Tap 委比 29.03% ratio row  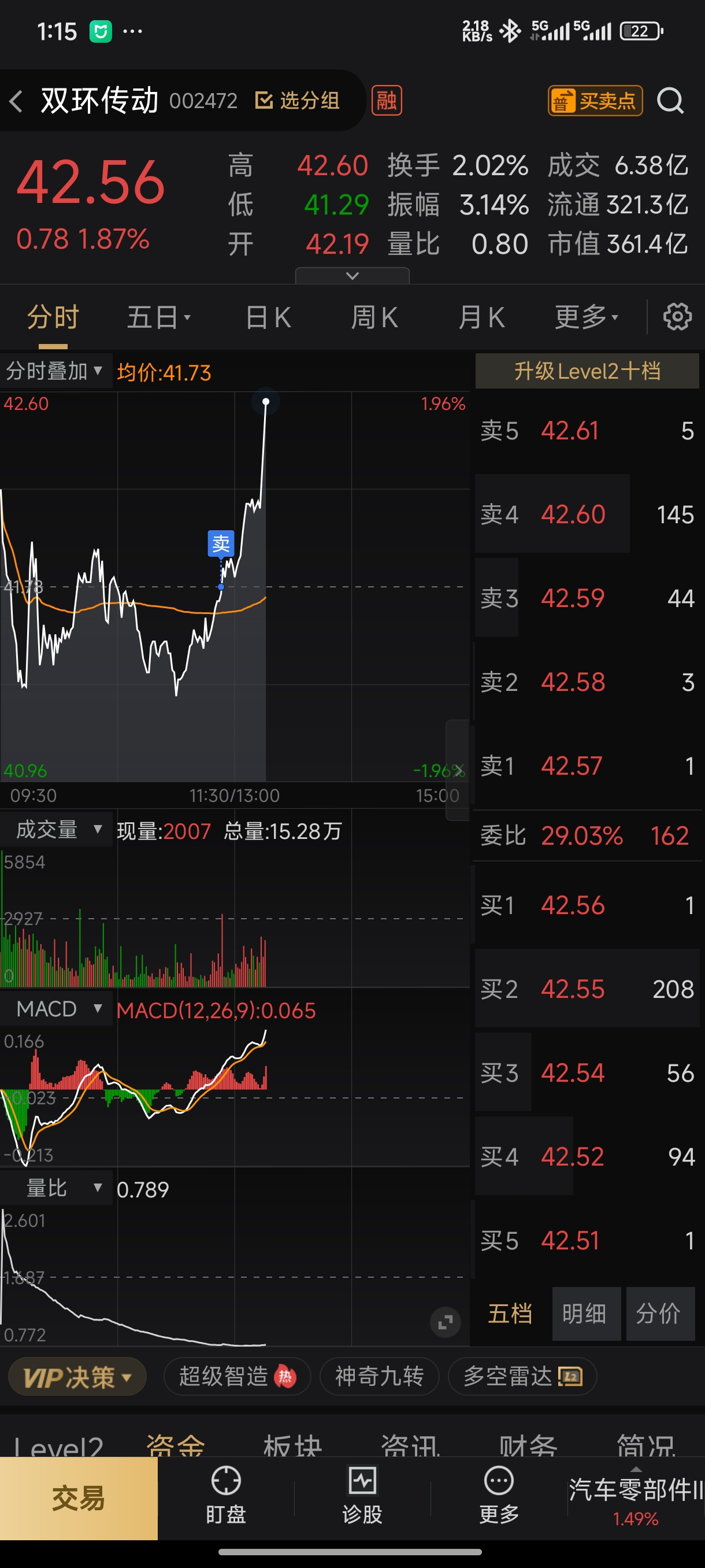(587, 835)
